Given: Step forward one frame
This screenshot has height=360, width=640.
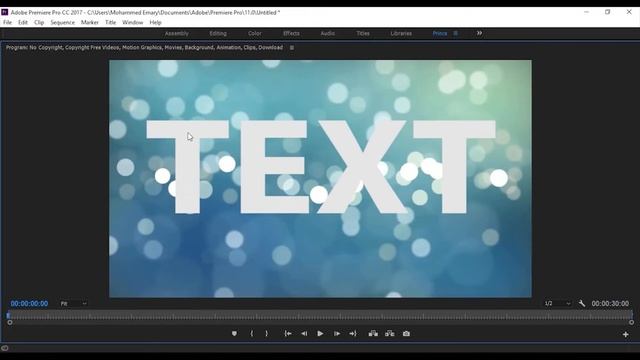Looking at the screenshot, I should (337, 333).
